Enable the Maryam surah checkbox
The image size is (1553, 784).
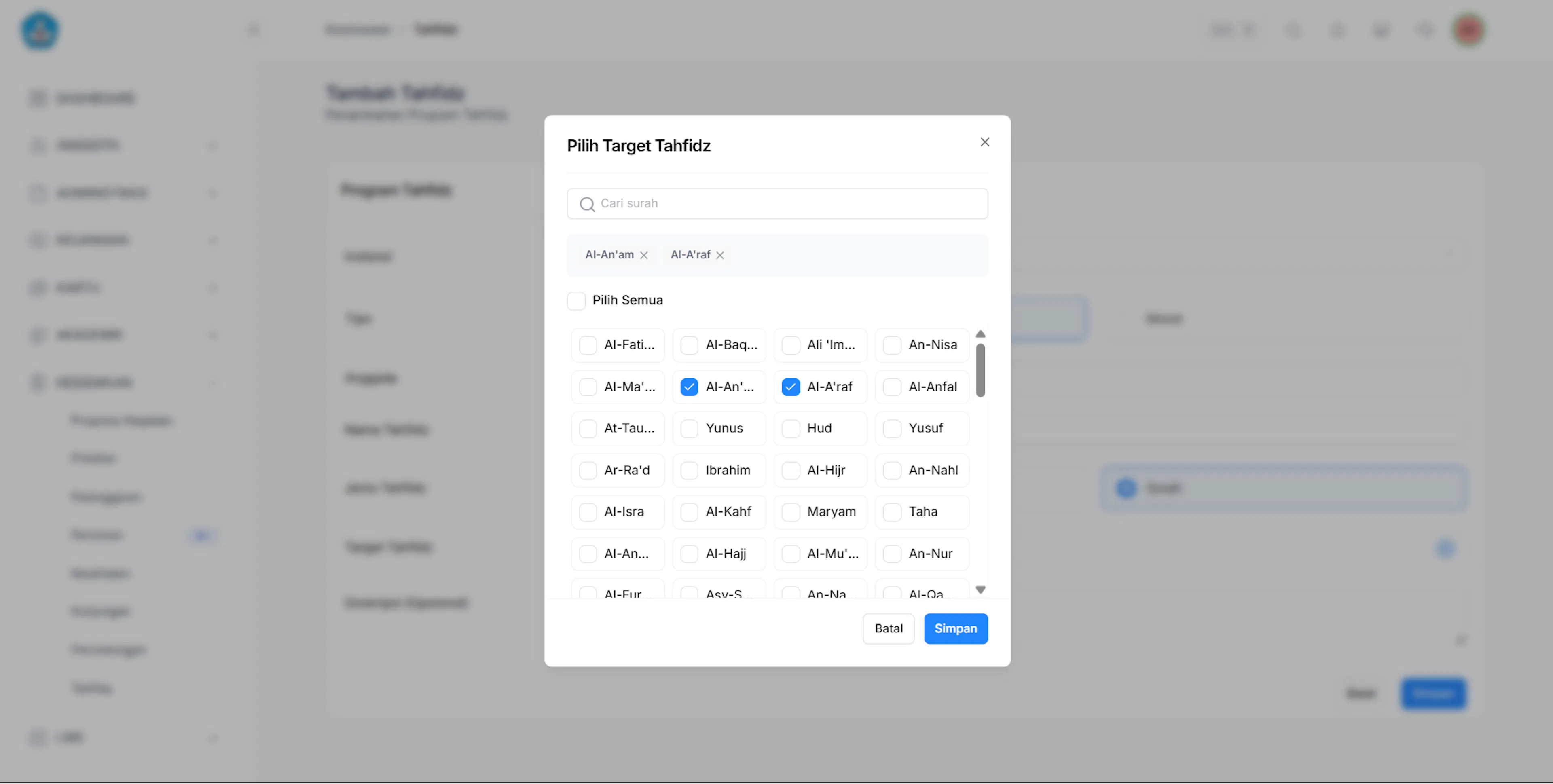point(790,512)
